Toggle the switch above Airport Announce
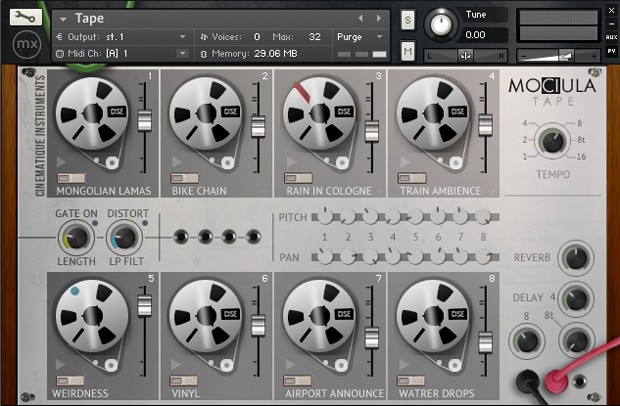Image resolution: width=620 pixels, height=406 pixels. tap(297, 381)
